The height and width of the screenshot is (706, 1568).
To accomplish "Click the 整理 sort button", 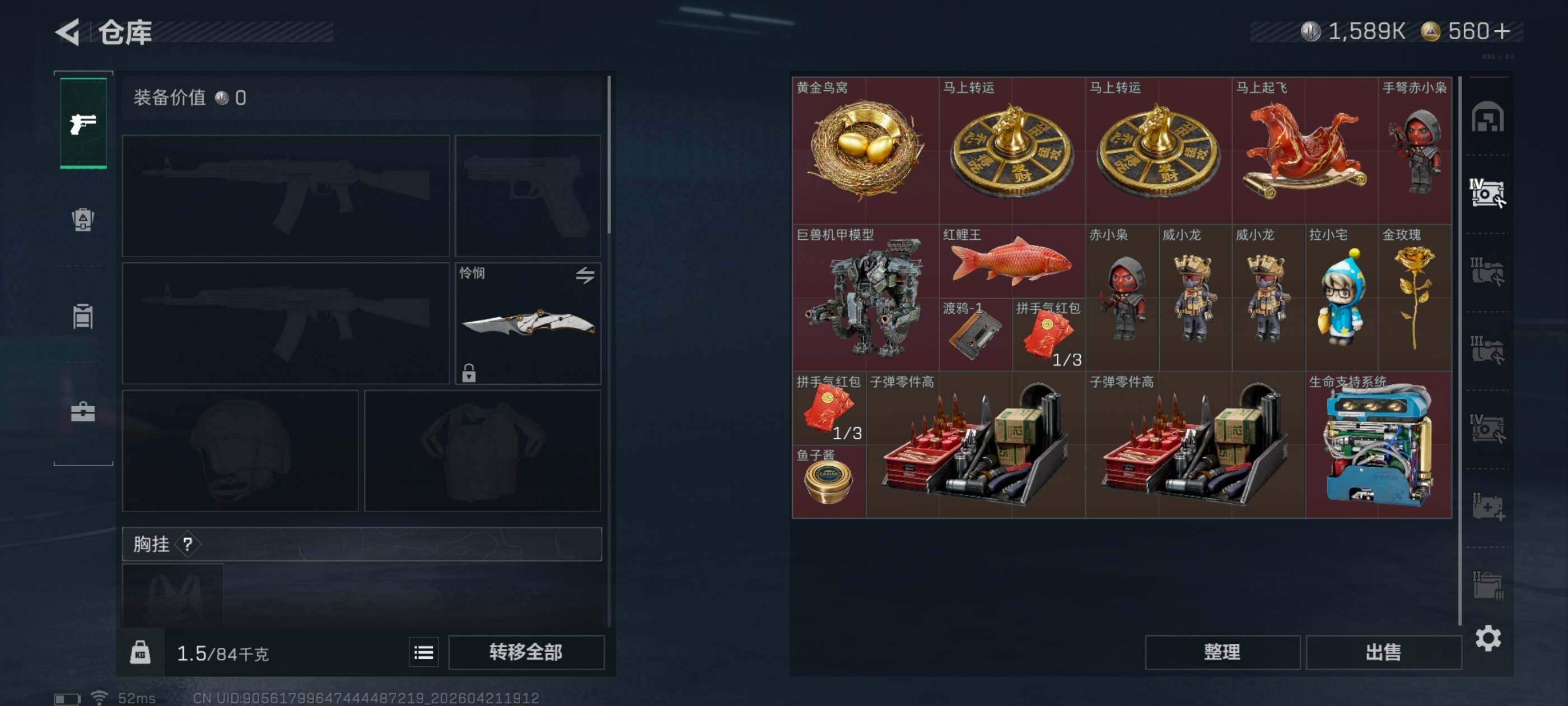I will tap(1222, 652).
